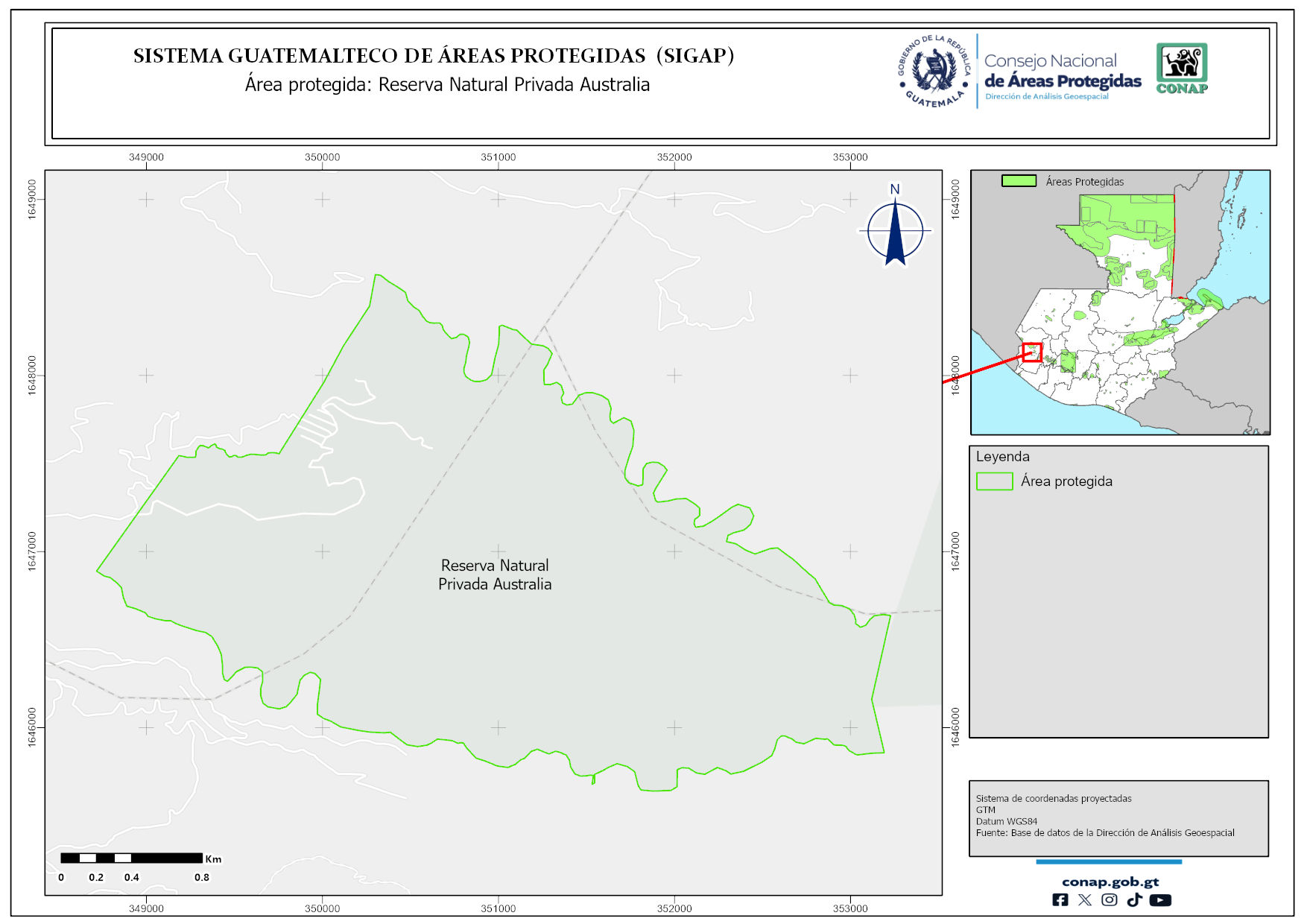Click the YouTube icon

1159,899
